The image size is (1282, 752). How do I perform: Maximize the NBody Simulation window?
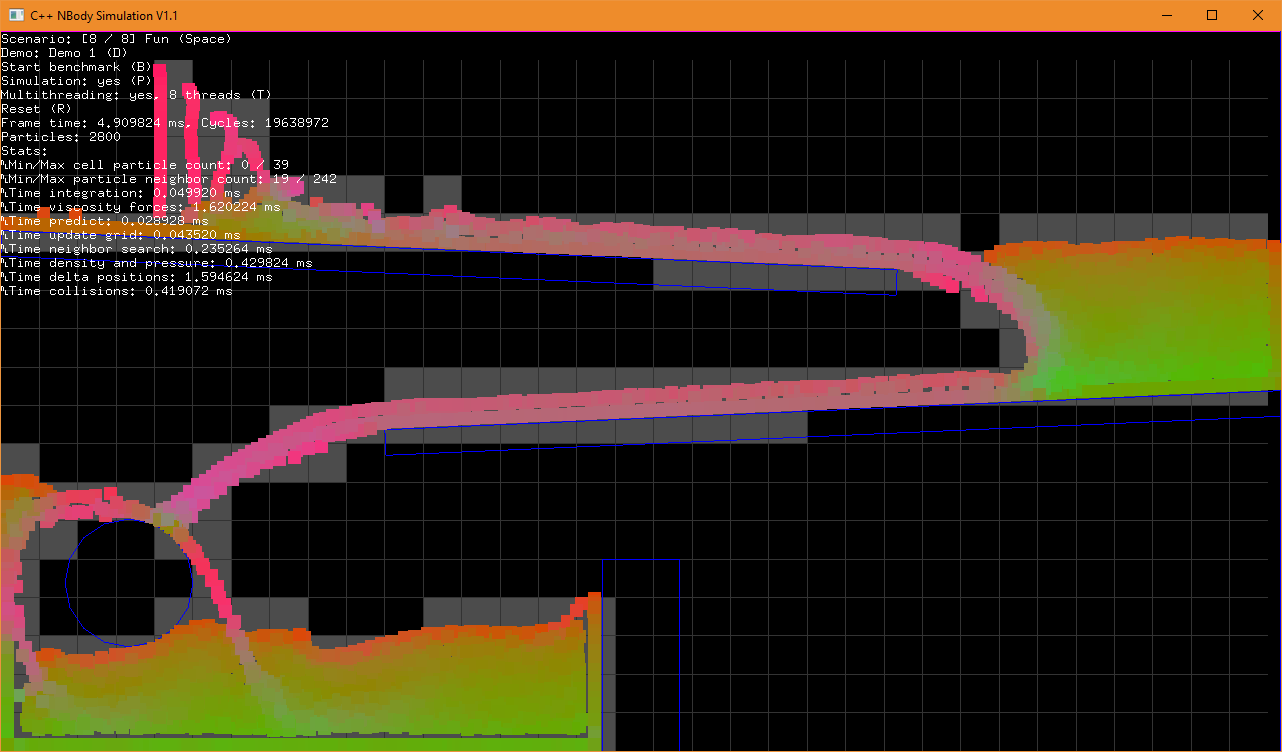[1212, 15]
